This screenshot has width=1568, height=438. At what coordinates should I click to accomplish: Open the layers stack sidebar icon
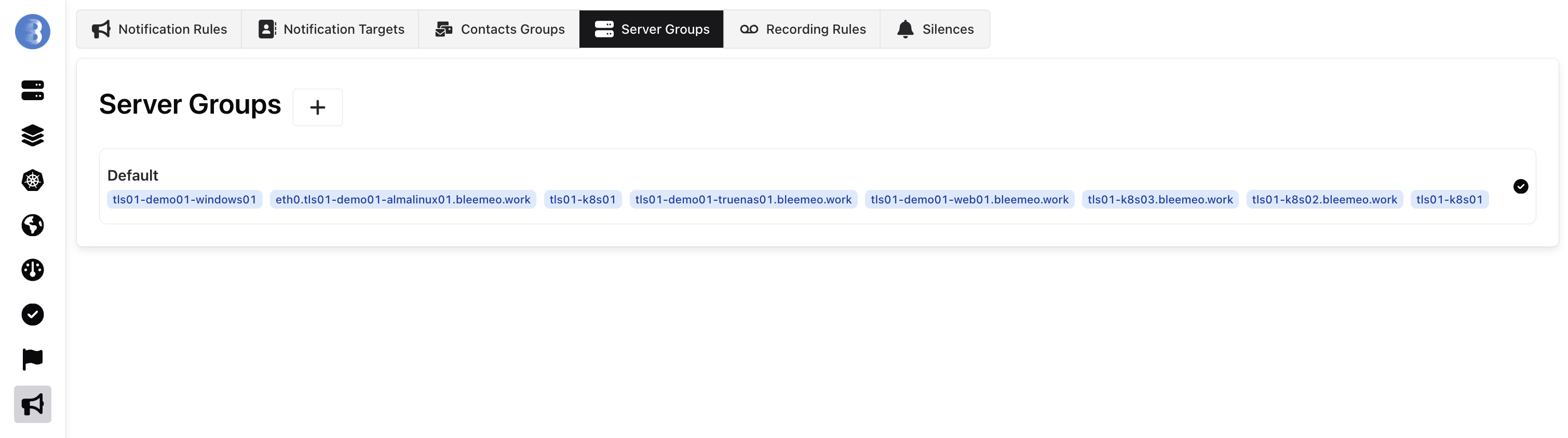point(32,135)
